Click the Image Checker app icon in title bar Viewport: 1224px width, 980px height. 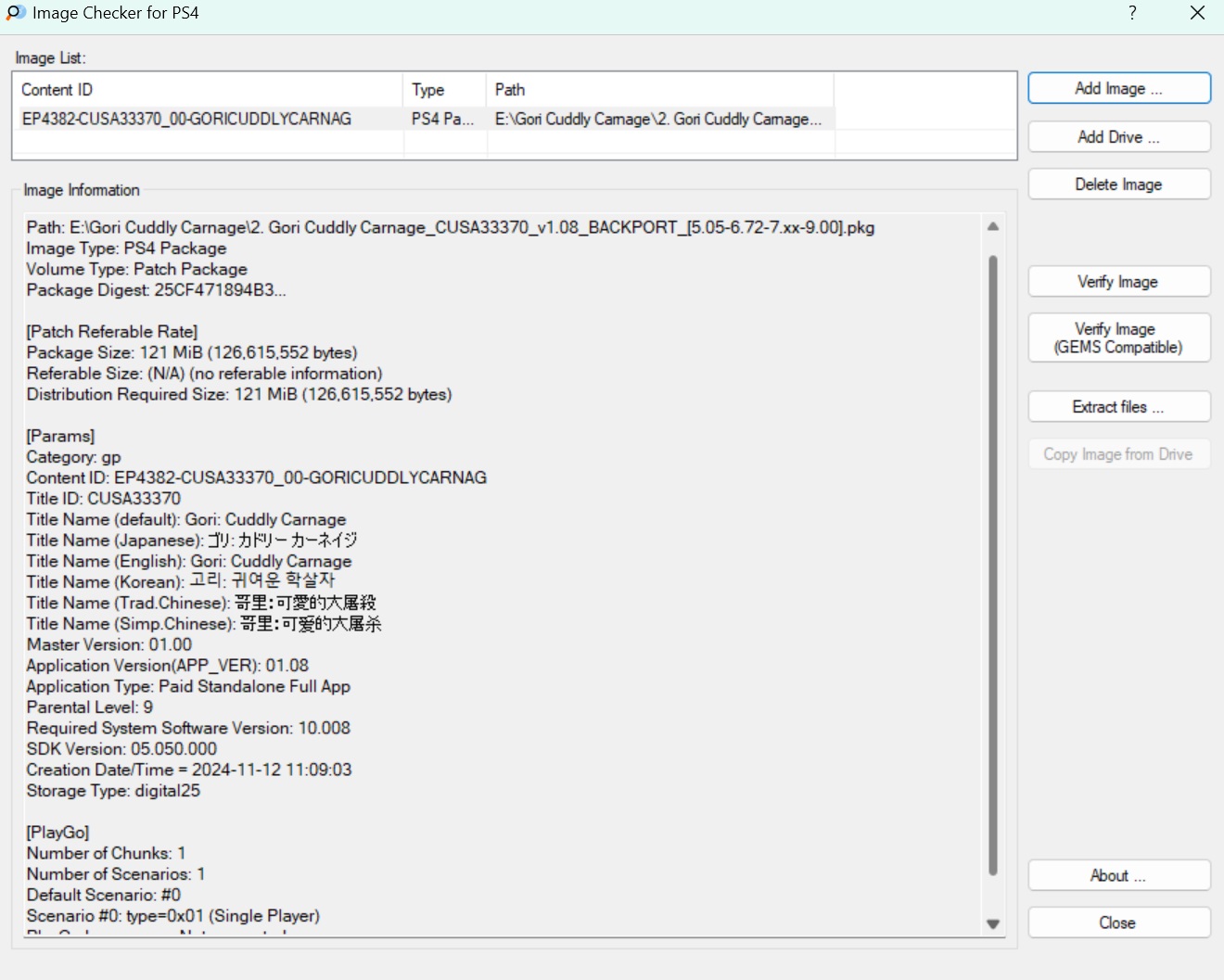(x=16, y=13)
